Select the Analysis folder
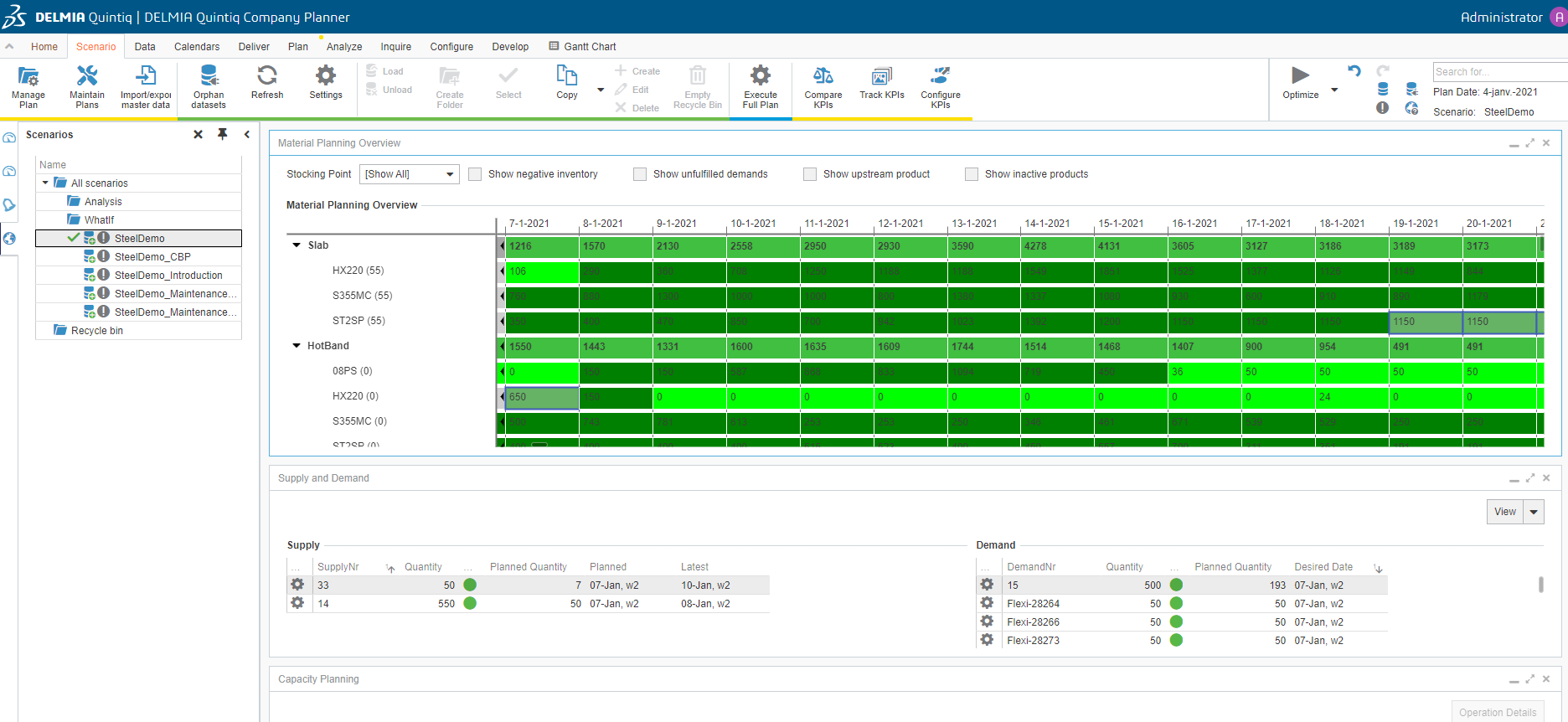This screenshot has height=722, width=1568. tap(103, 202)
